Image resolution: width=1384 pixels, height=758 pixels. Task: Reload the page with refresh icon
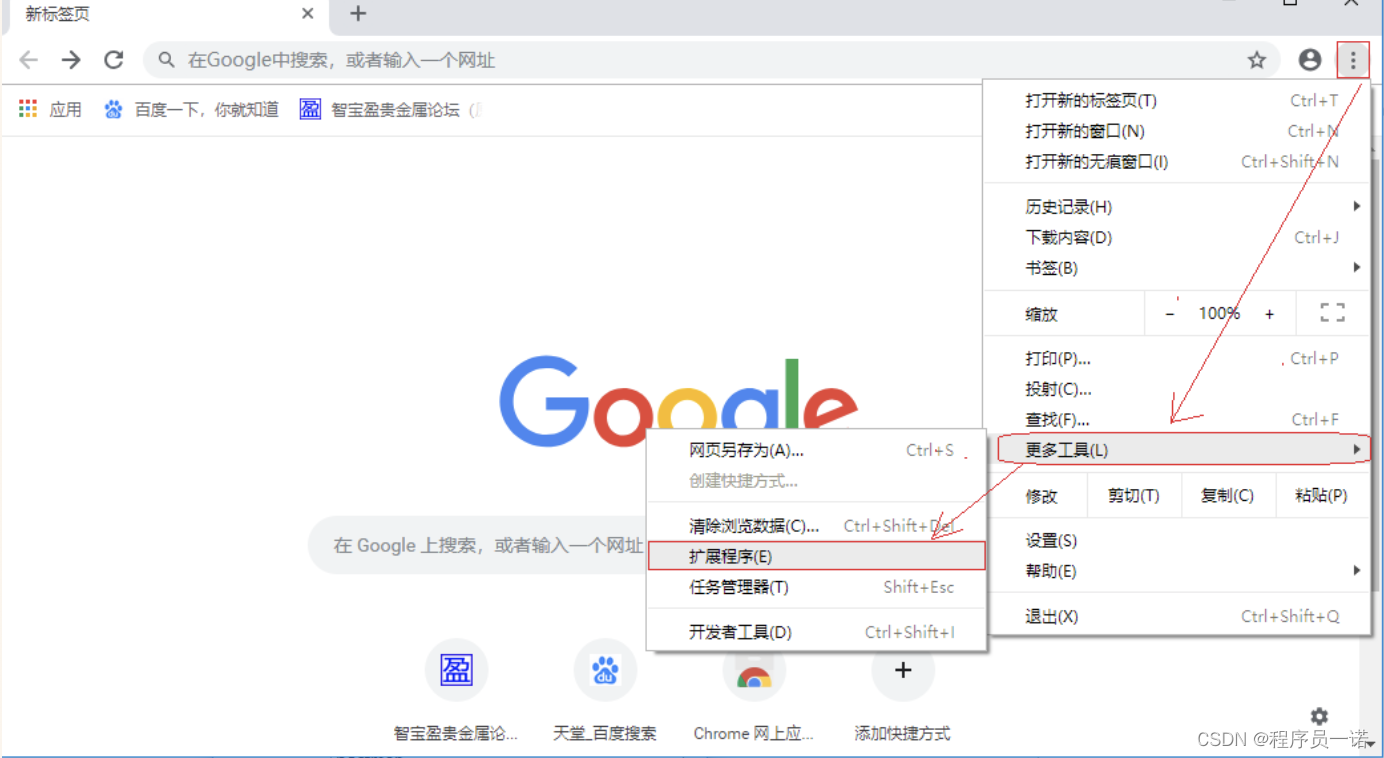click(x=114, y=60)
